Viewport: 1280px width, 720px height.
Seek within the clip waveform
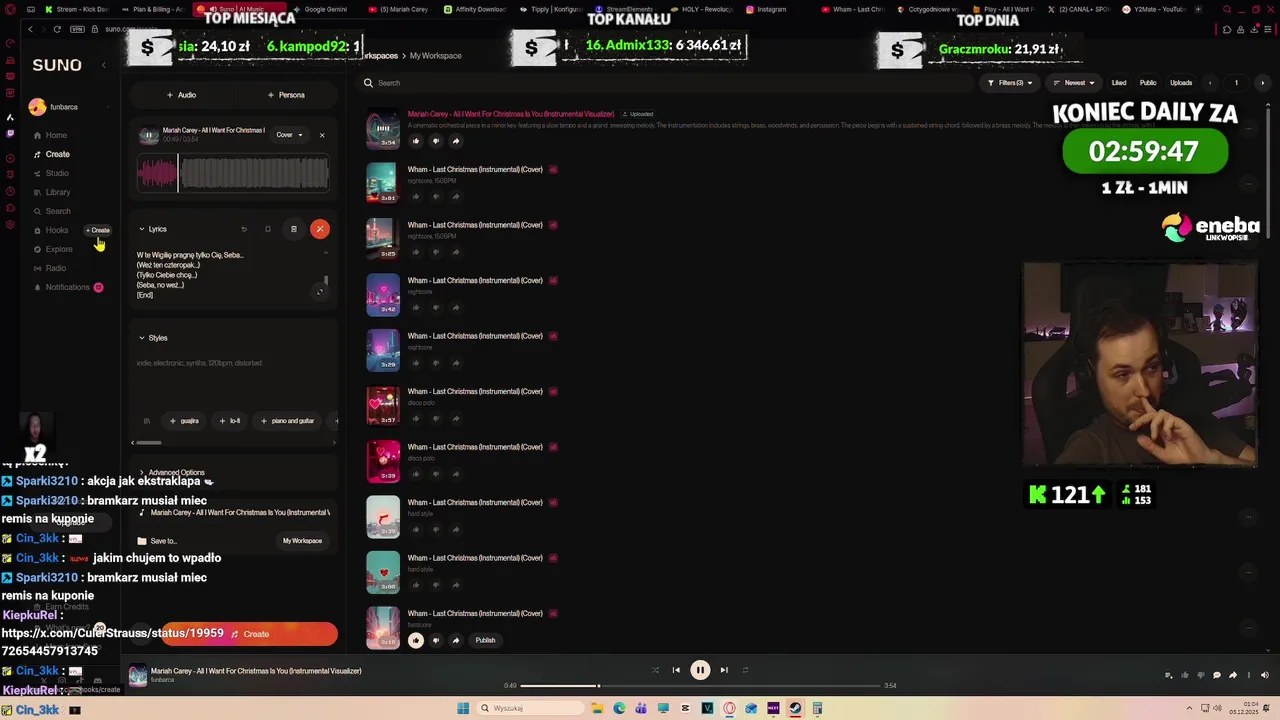(x=232, y=174)
